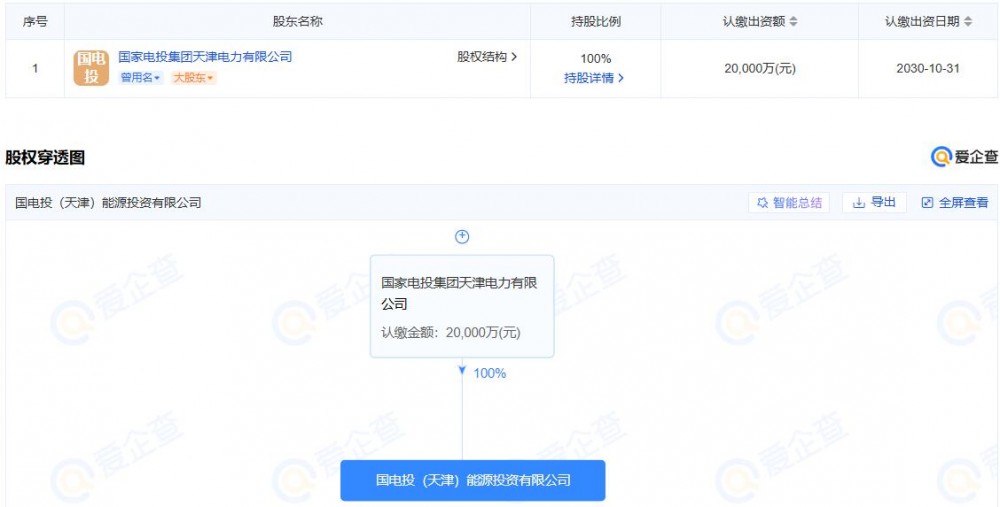Image resolution: width=1000 pixels, height=507 pixels.
Task: Click the 智能总结 button
Action: click(789, 203)
